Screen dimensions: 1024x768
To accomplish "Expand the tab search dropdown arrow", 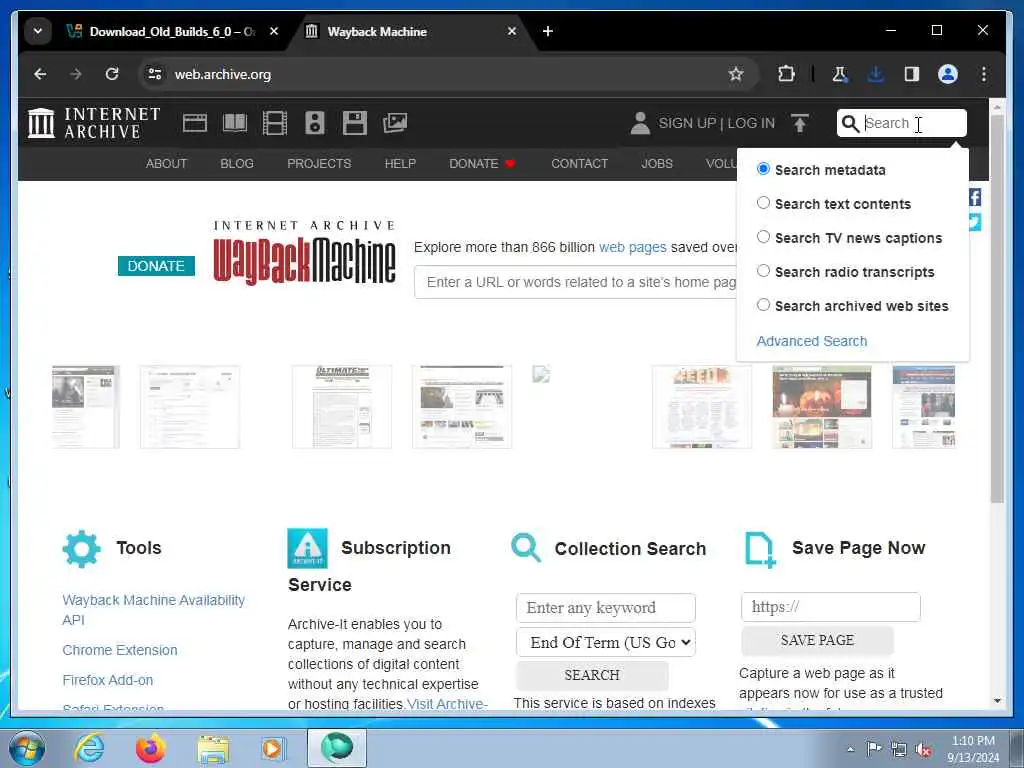I will (x=38, y=31).
